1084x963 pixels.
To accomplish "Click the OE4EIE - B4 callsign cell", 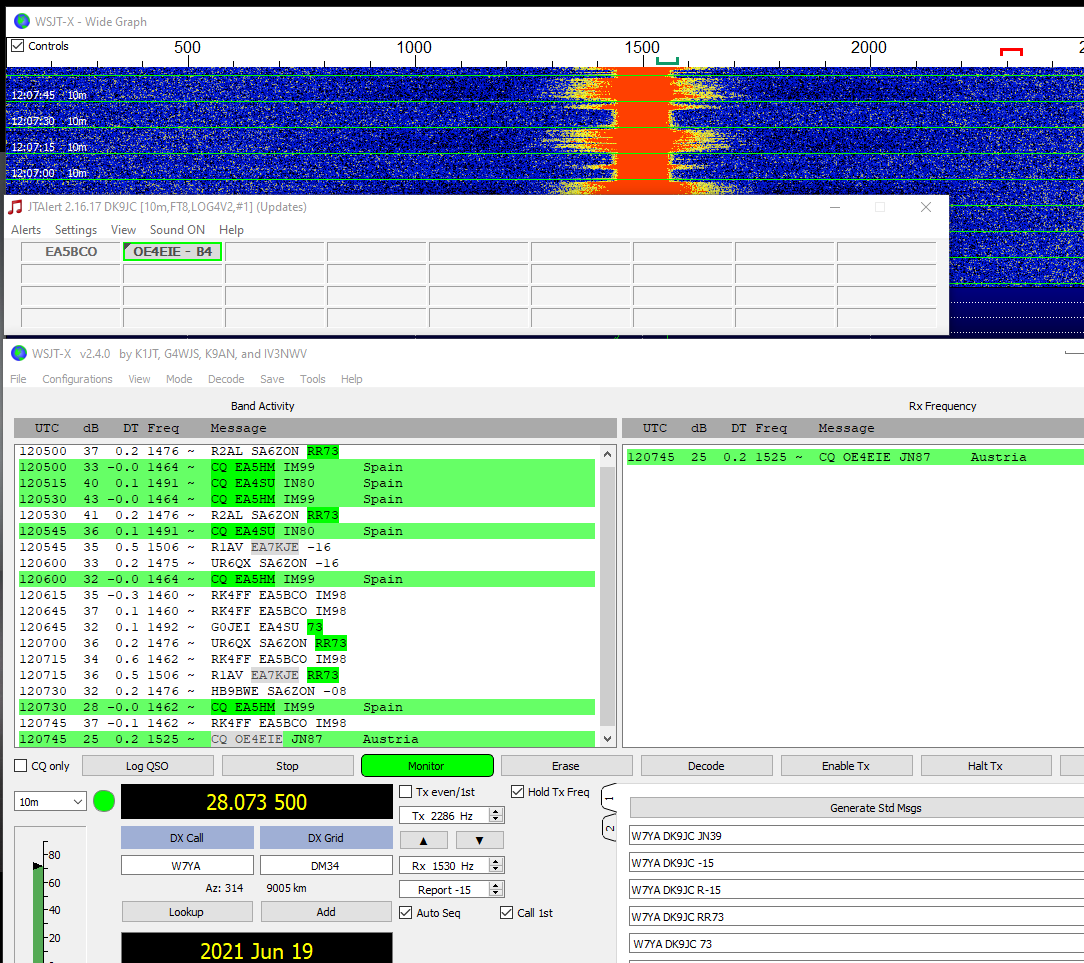I will (x=172, y=252).
